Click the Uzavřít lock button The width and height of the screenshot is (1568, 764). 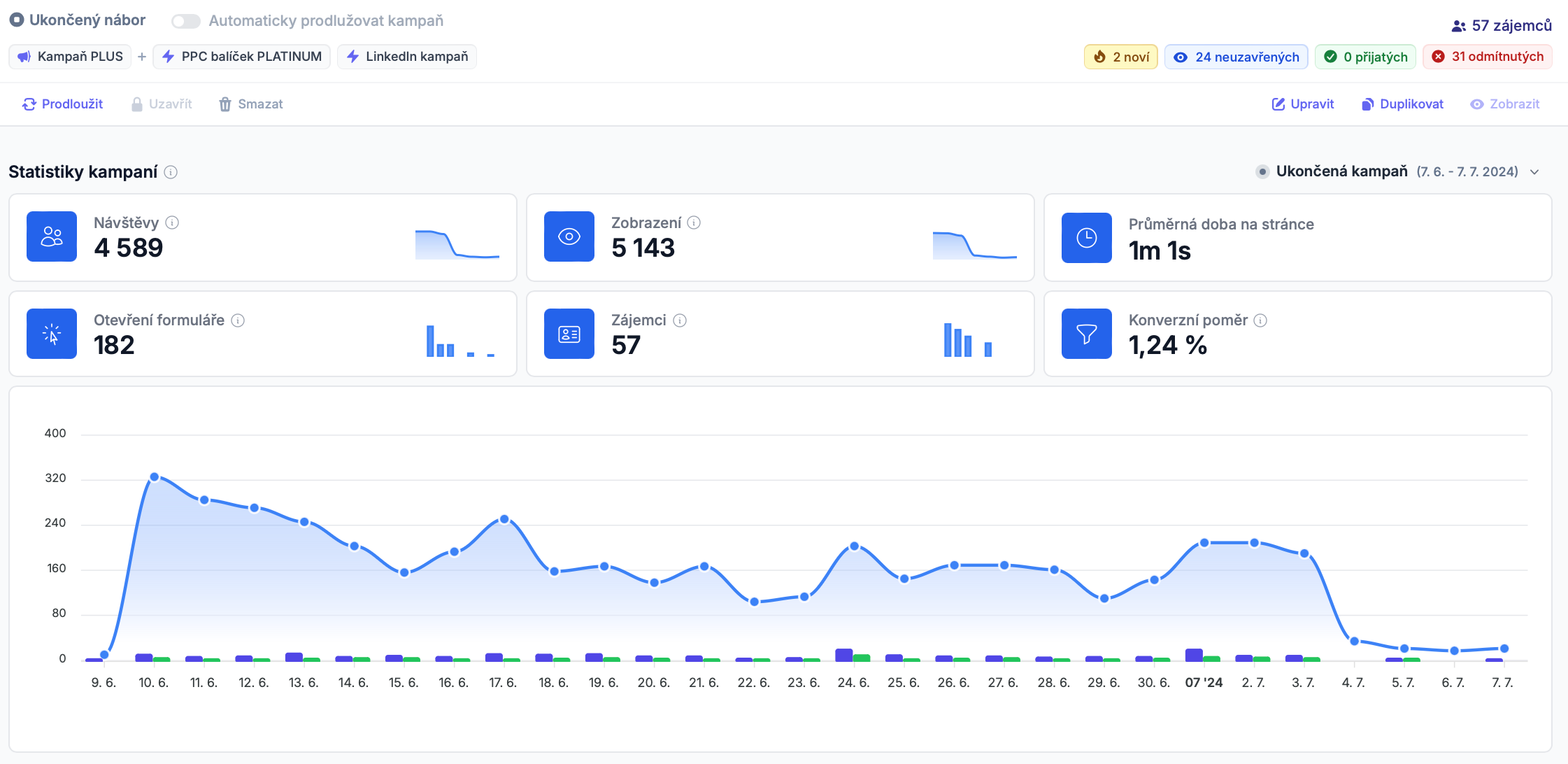[x=162, y=104]
